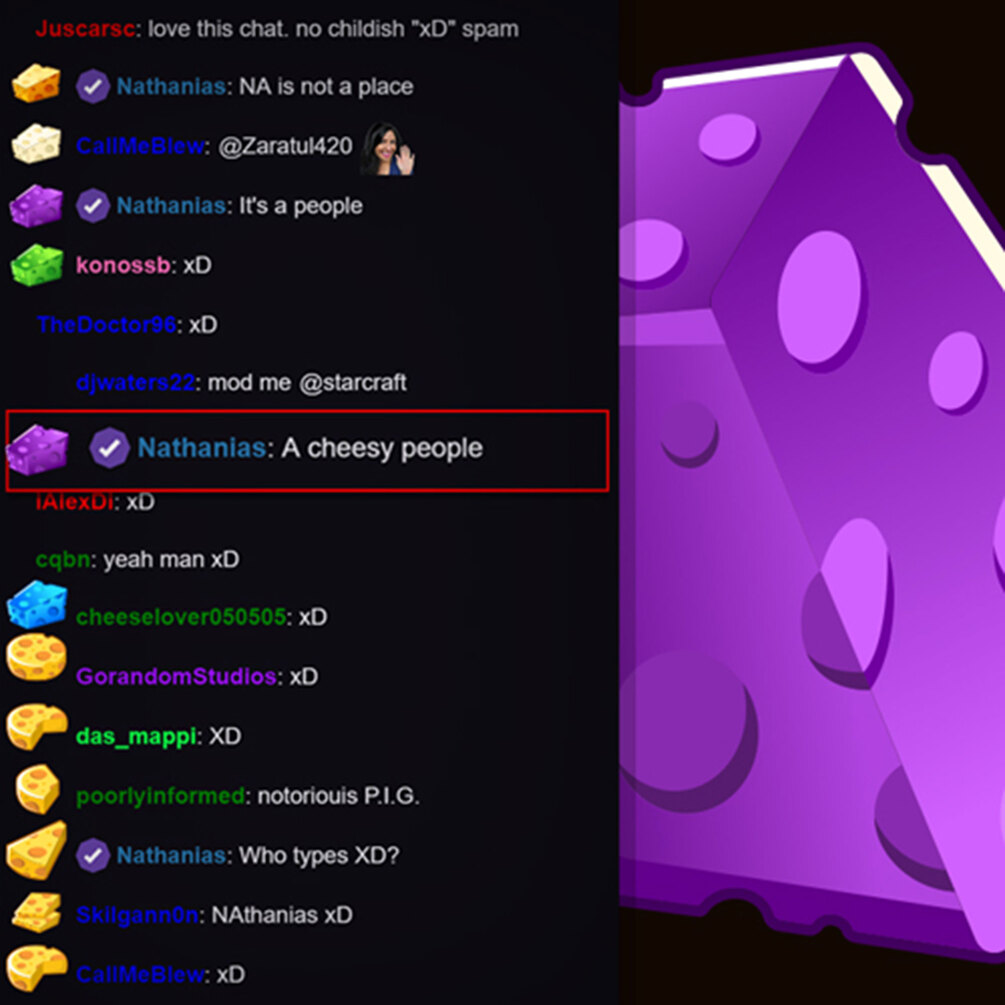The height and width of the screenshot is (1005, 1005).
Task: Click the round cheese wheel badge by GorandomStudios
Action: pyautogui.click(x=36, y=657)
